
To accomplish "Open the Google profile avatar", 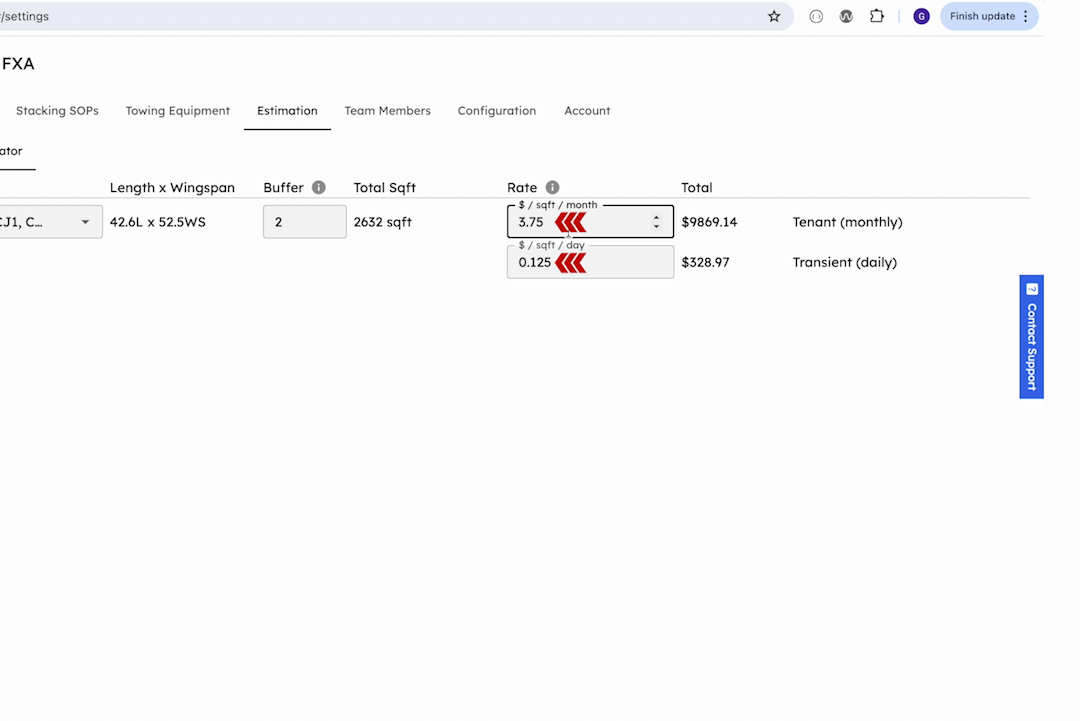I will (921, 16).
